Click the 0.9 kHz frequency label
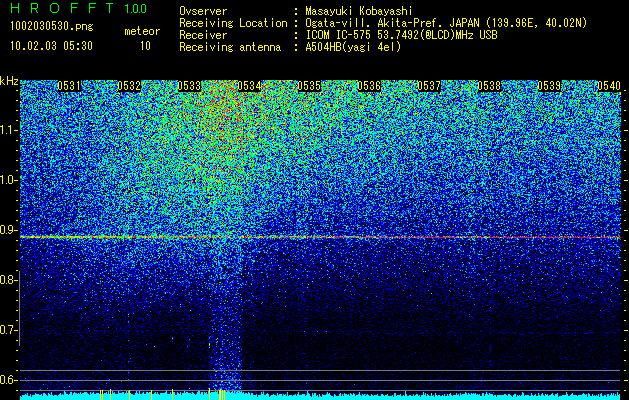 (x=7, y=230)
